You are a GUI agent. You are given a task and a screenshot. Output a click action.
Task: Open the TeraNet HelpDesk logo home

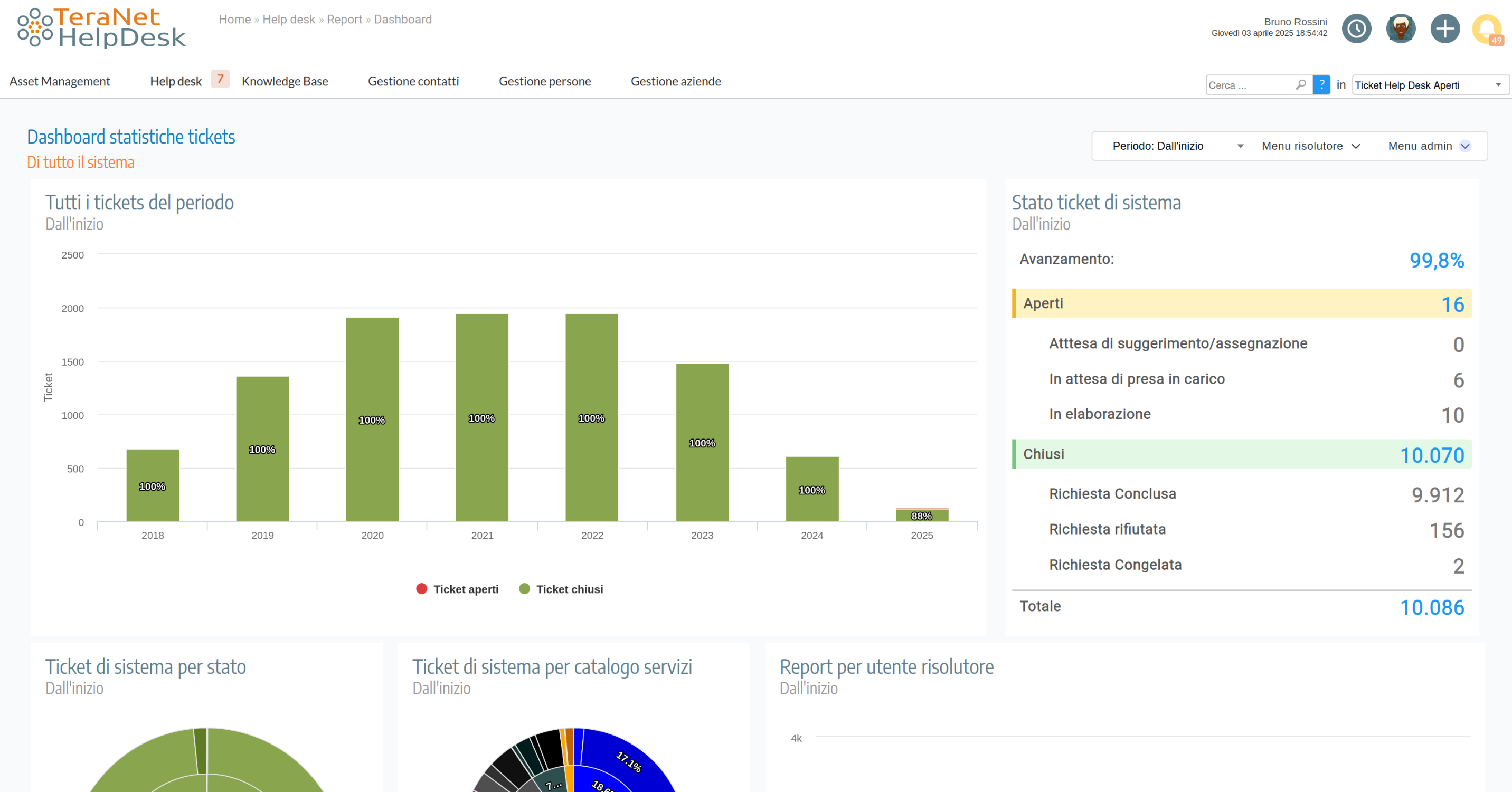[101, 28]
